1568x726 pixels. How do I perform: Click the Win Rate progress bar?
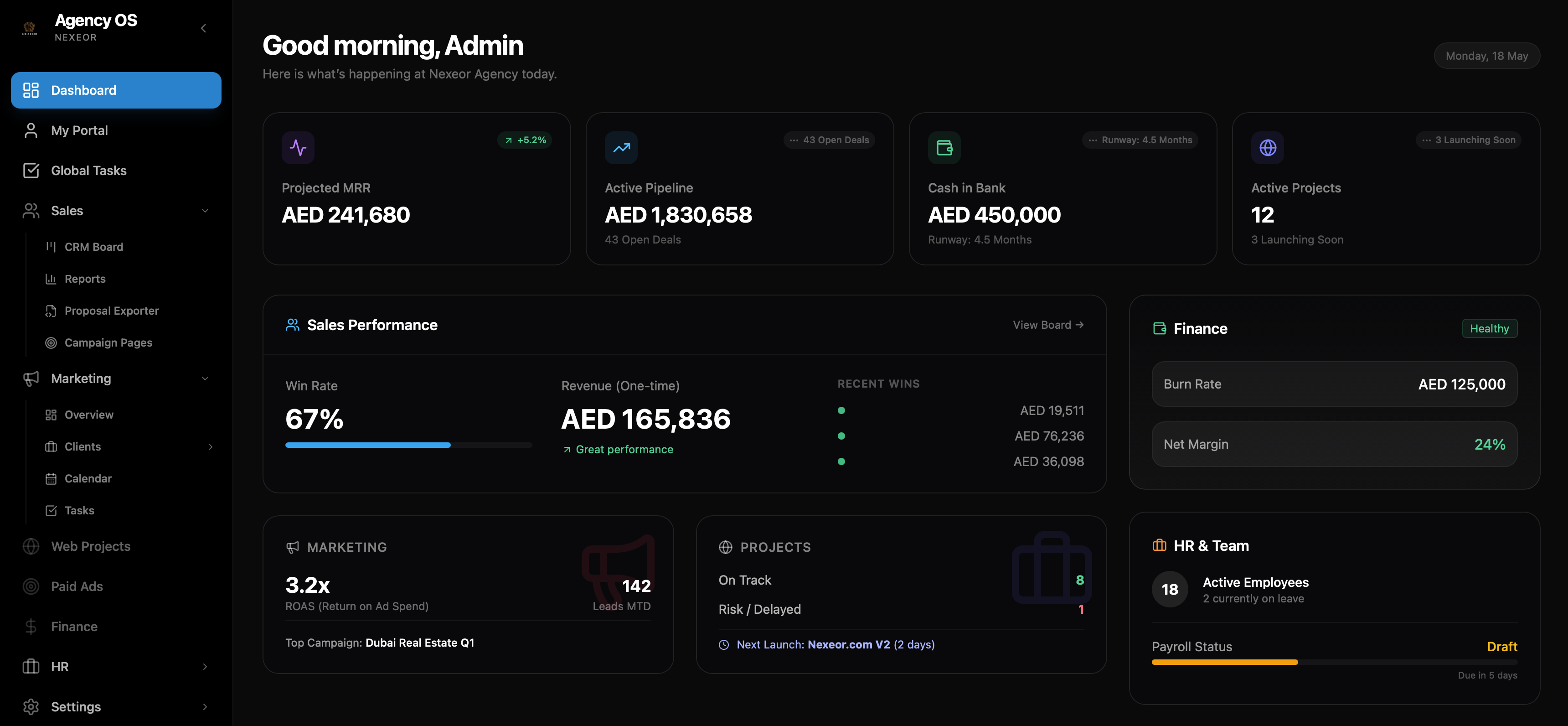point(408,445)
